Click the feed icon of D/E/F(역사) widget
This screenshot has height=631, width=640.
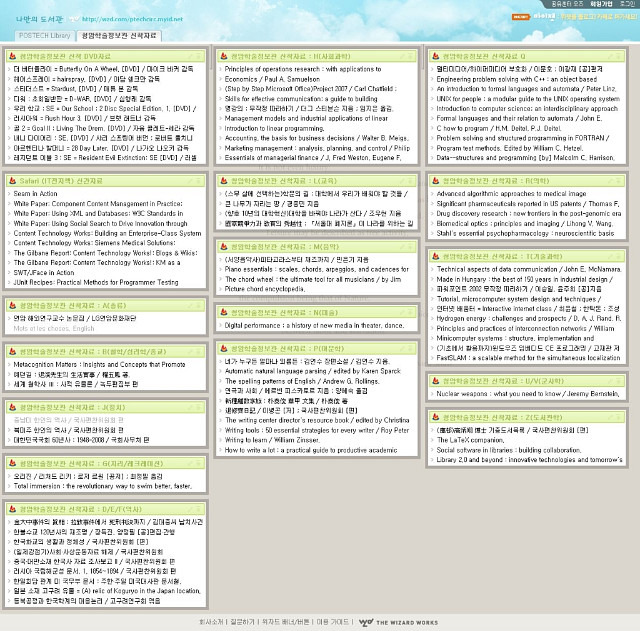[13, 509]
